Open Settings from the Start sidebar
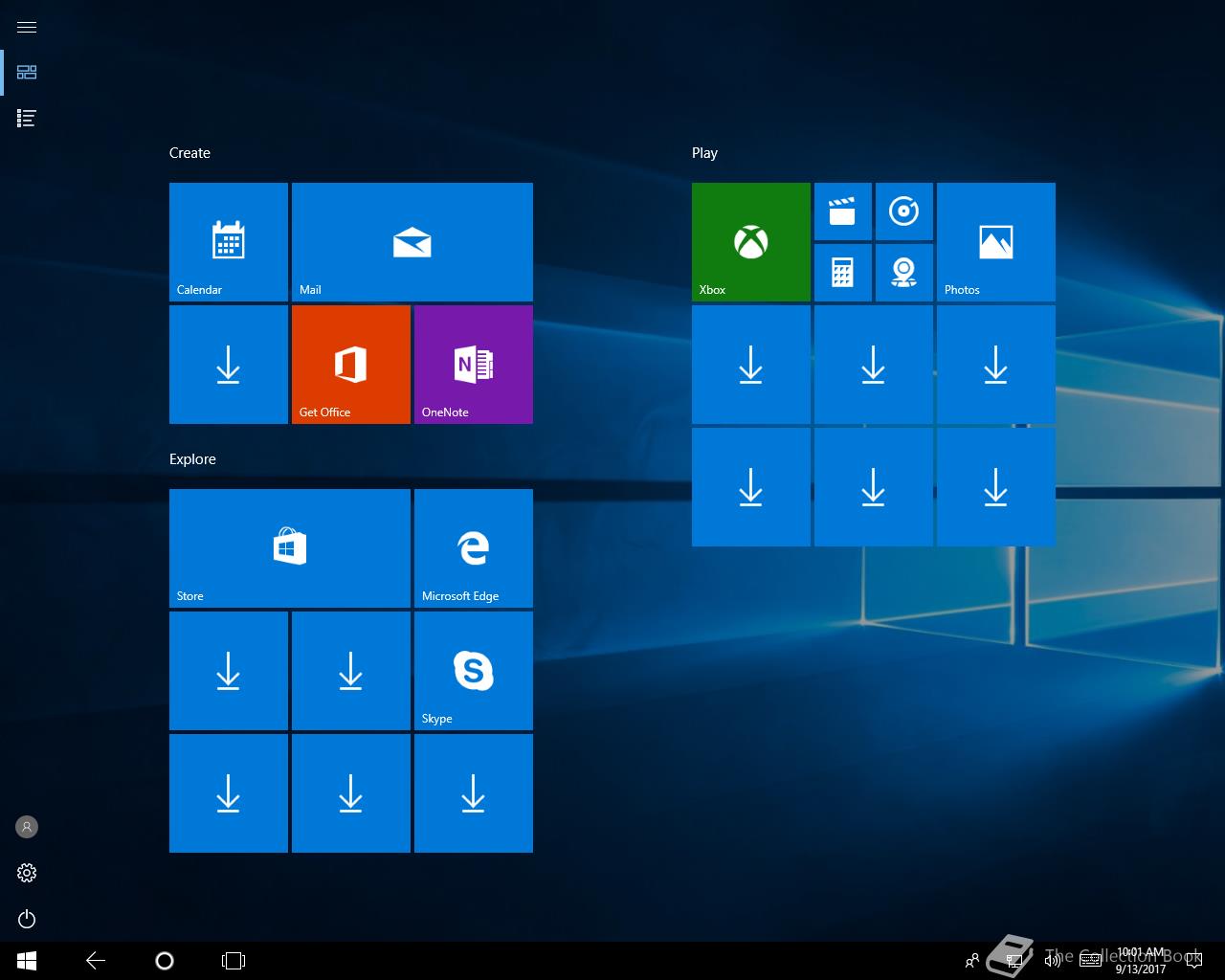 (27, 873)
